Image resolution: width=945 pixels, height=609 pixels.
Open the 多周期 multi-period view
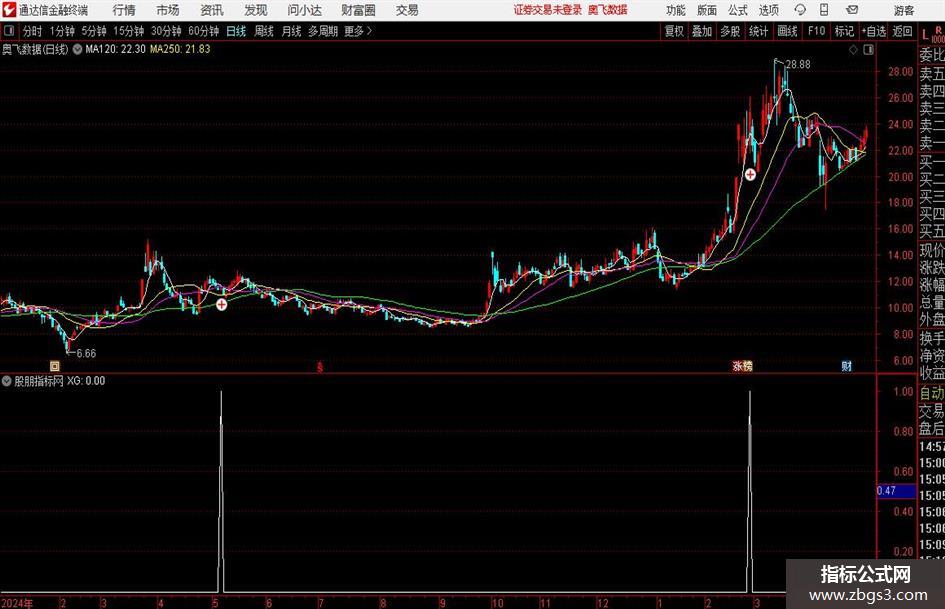[x=323, y=31]
